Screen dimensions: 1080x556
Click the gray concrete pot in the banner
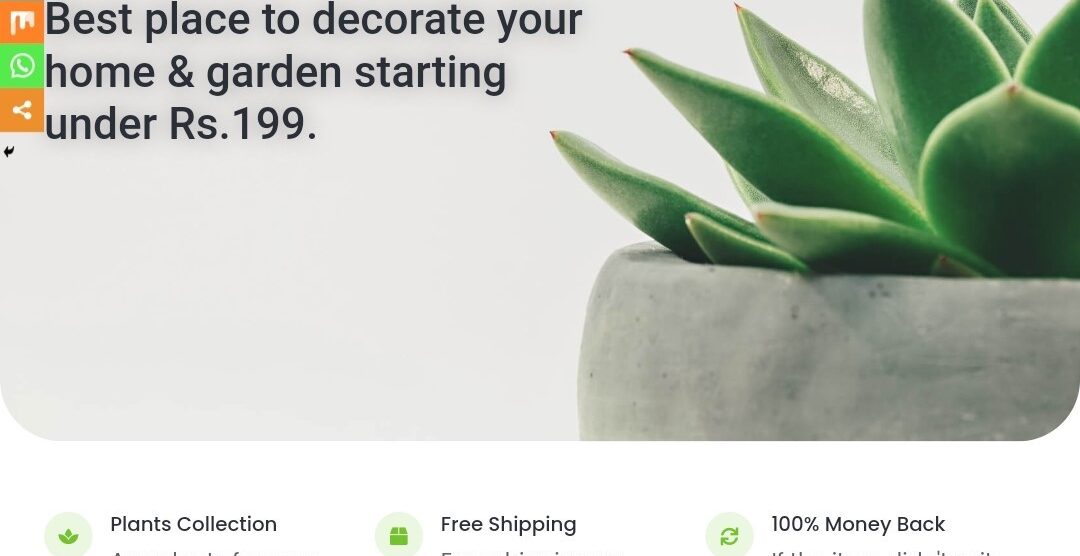click(829, 351)
